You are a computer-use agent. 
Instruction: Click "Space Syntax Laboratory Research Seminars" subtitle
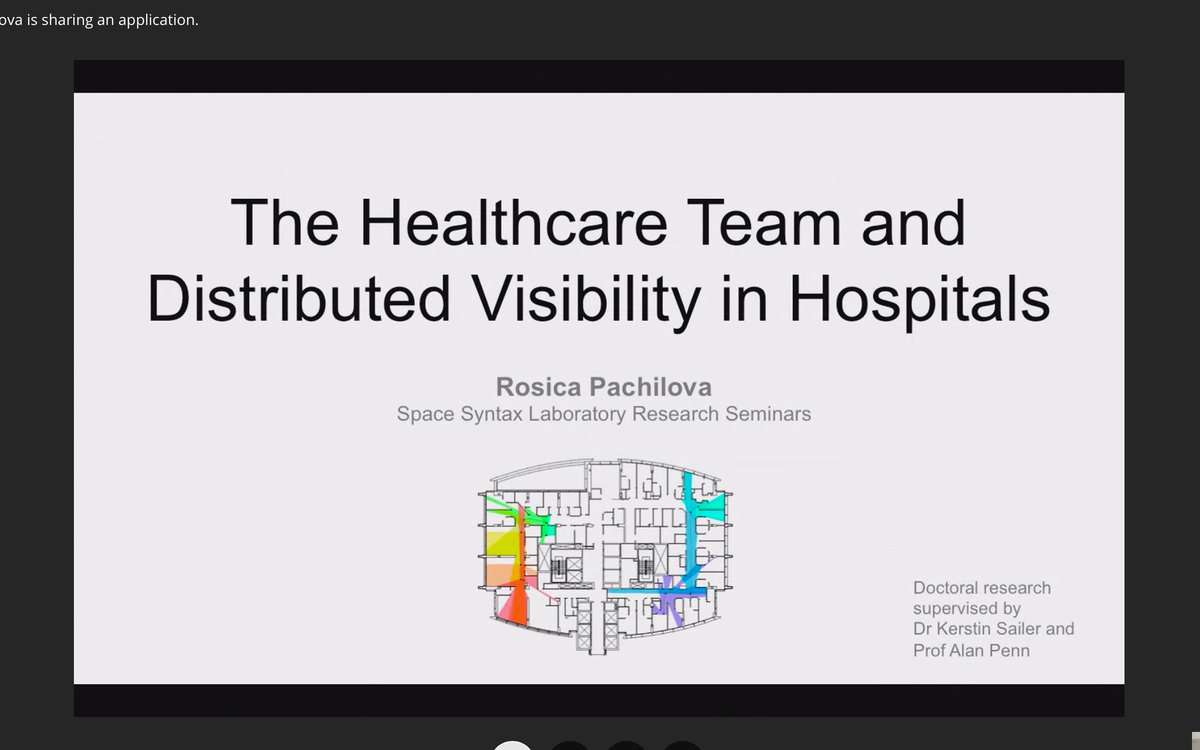point(604,413)
